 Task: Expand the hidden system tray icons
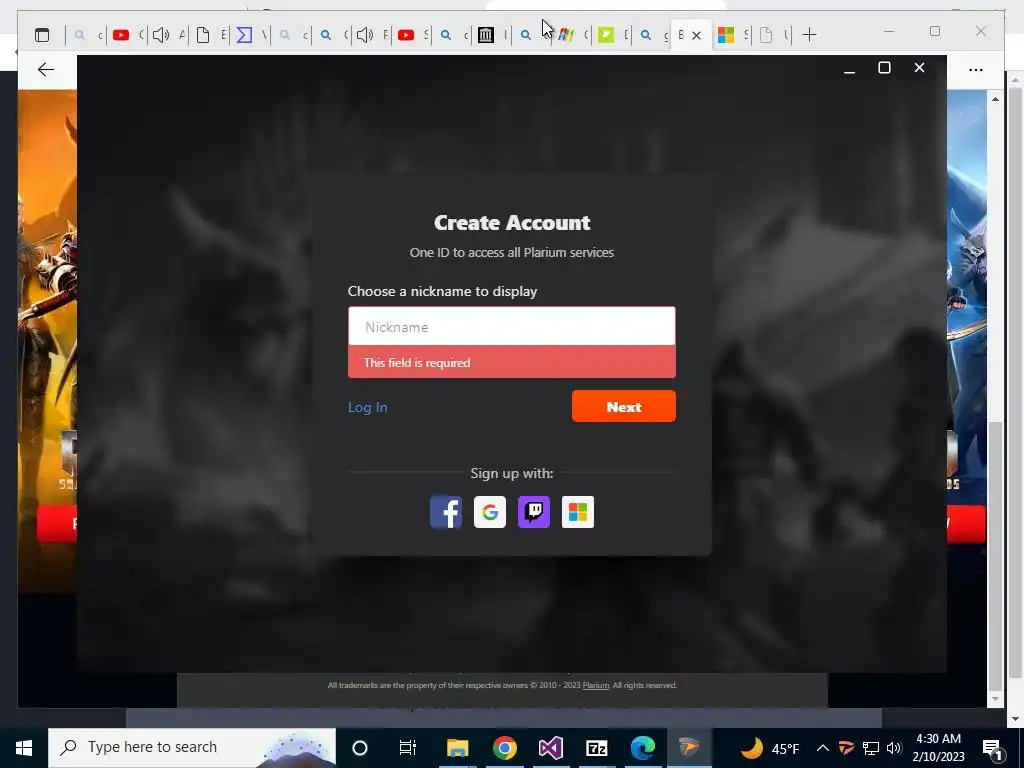pyautogui.click(x=823, y=748)
